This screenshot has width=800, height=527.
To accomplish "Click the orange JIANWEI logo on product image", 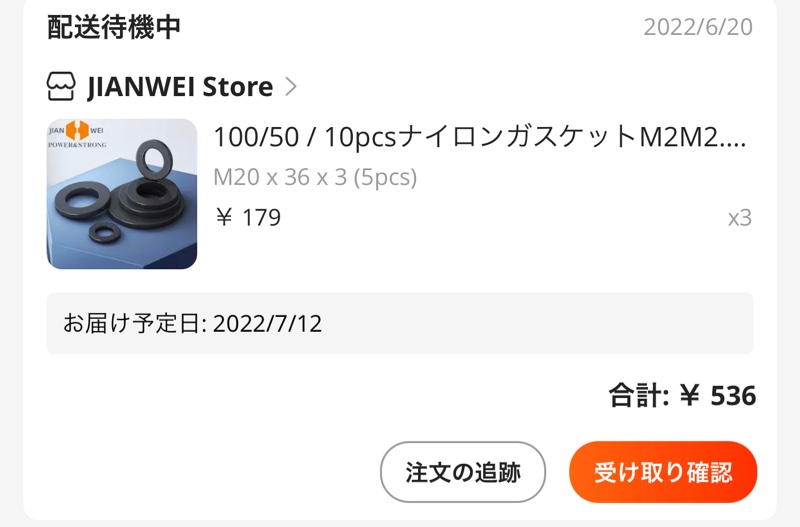I will click(x=78, y=130).
